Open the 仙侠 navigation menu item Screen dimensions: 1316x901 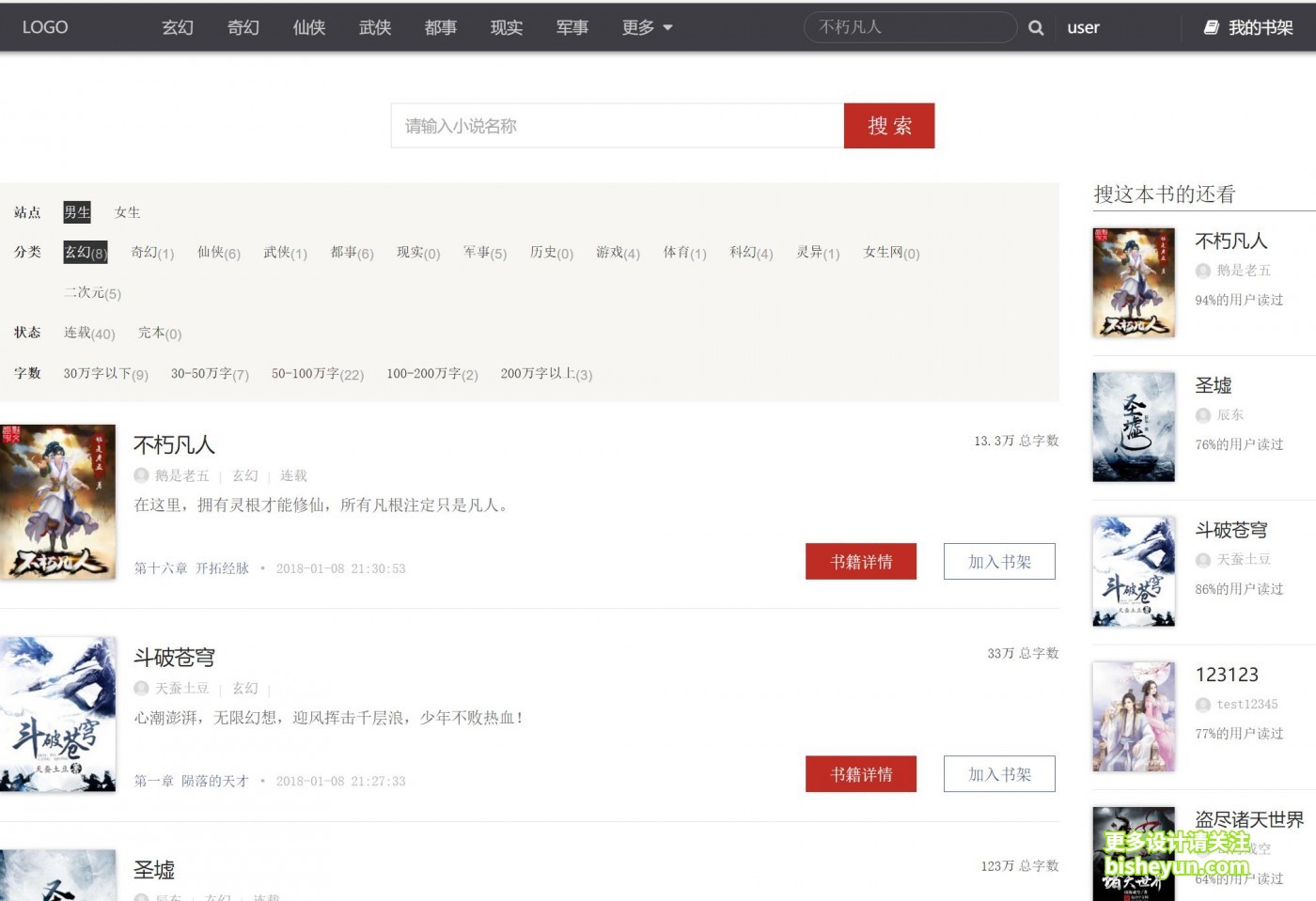pos(309,27)
